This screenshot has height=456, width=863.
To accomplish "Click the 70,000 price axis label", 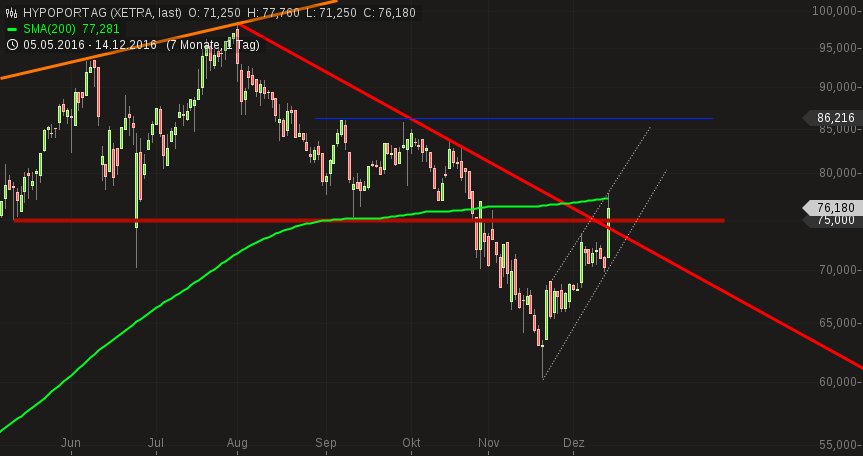I will [839, 270].
